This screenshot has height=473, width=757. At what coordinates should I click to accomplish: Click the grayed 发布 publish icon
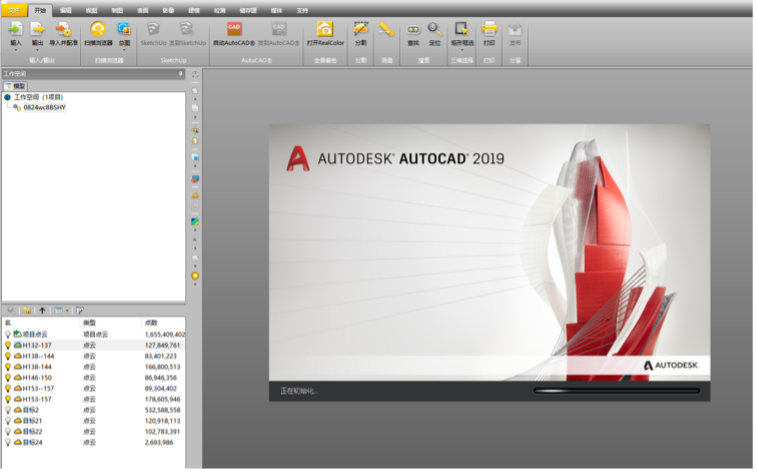[515, 29]
